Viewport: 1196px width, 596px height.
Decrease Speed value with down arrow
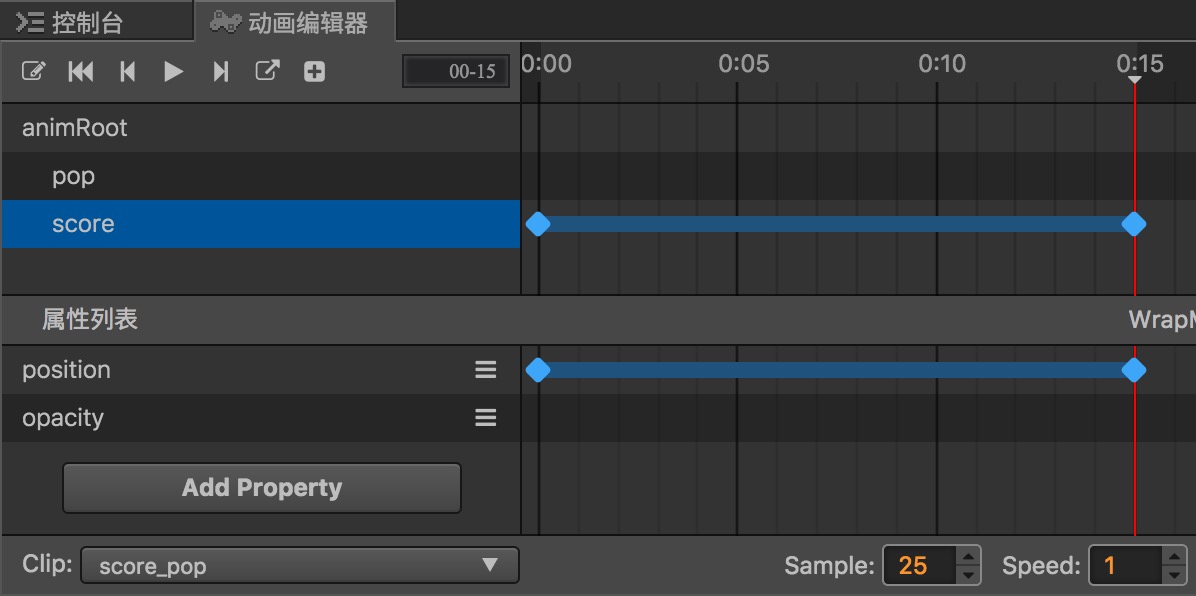pos(1175,575)
